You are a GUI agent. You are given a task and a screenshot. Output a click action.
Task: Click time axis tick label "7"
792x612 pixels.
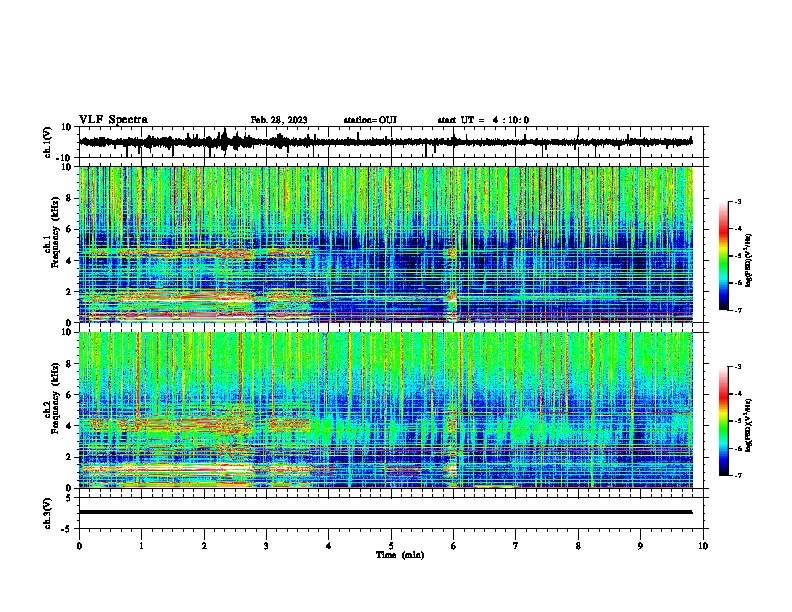click(x=516, y=546)
